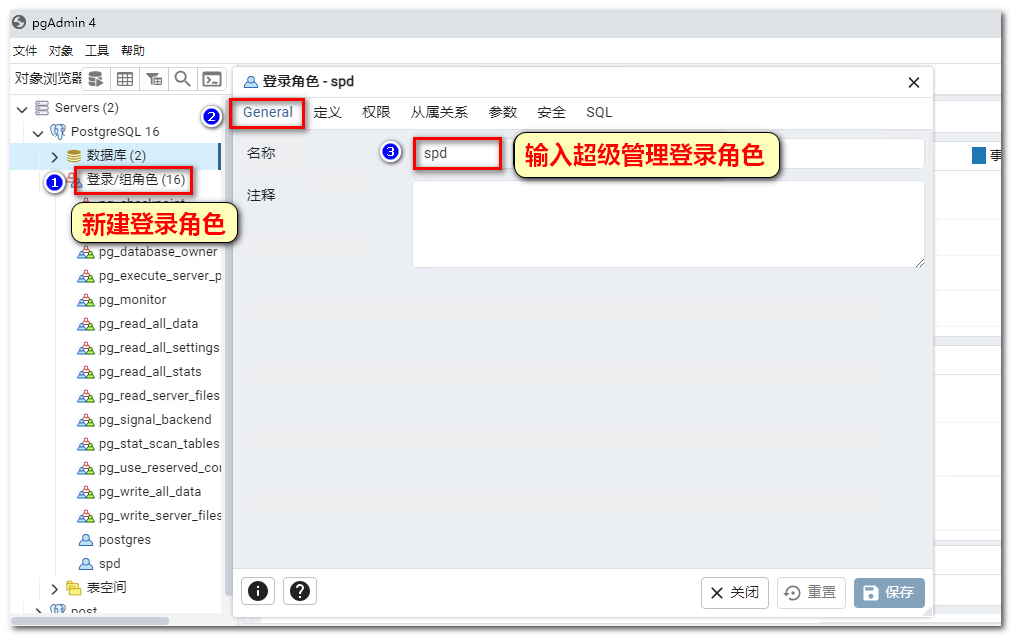This screenshot has height=637, width=1012.
Task: Open the view data table icon
Action: click(125, 79)
